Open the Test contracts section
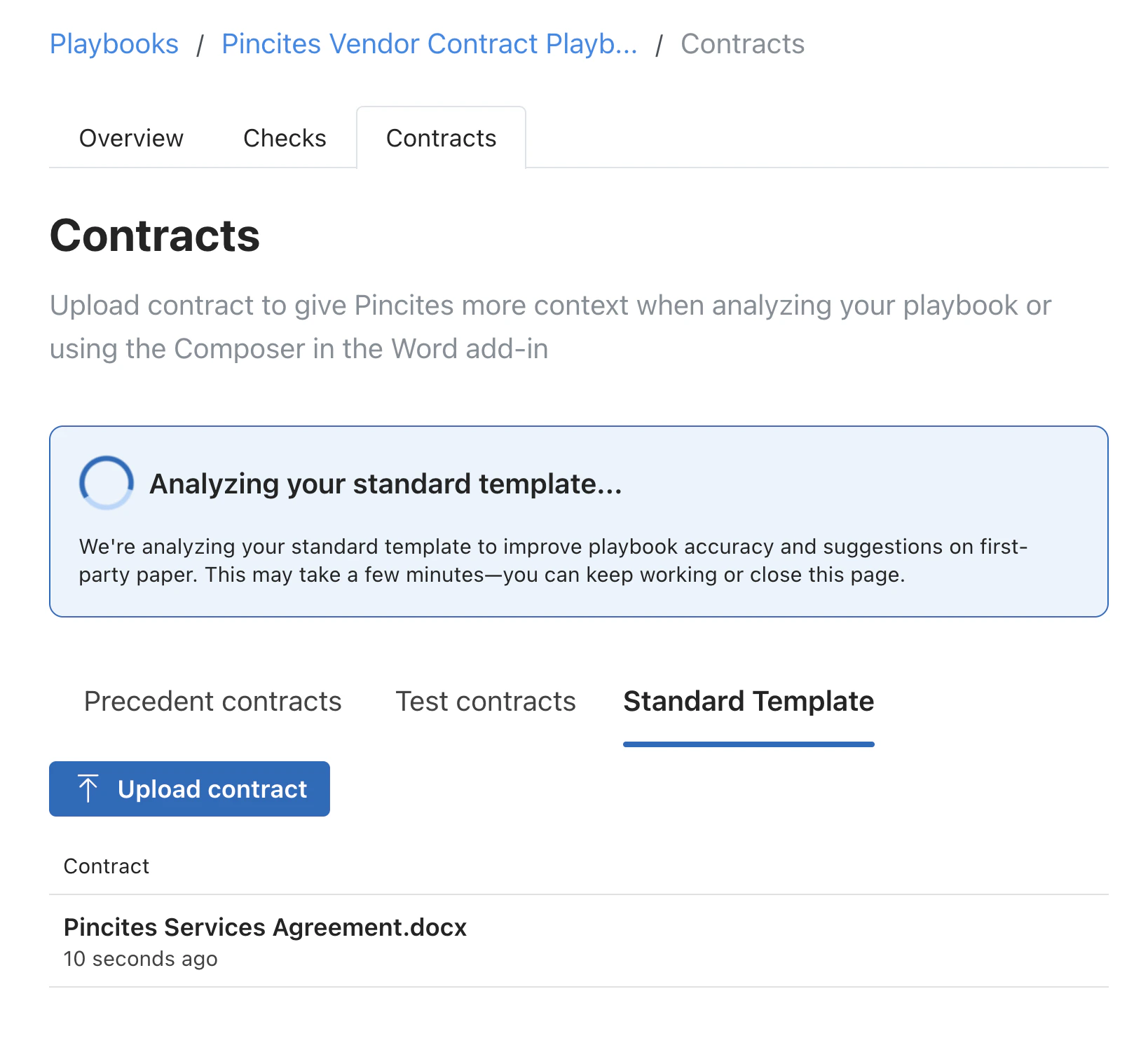The width and height of the screenshot is (1148, 1050). pyautogui.click(x=486, y=701)
